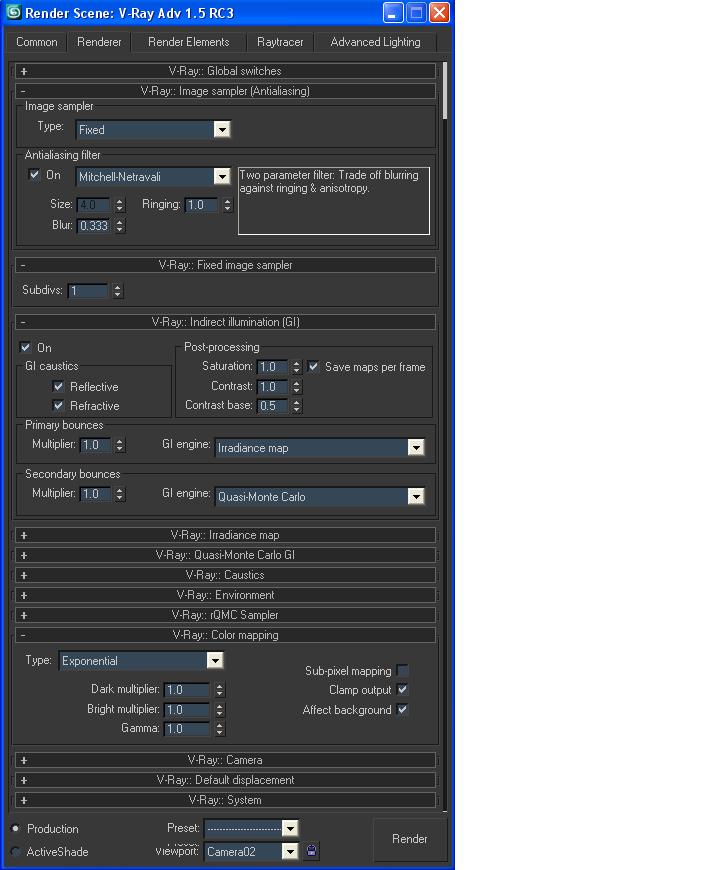The height and width of the screenshot is (870, 720).
Task: Switch to the Common tab
Action: [x=37, y=42]
